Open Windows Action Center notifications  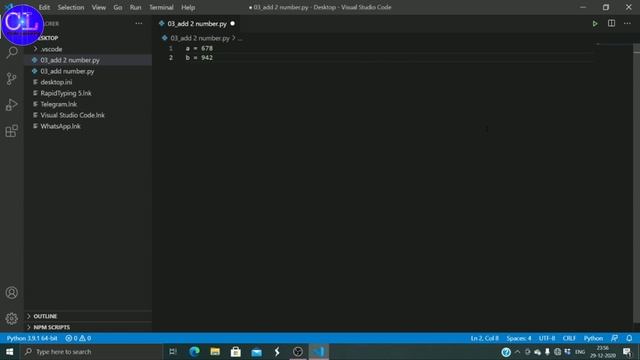tap(627, 352)
